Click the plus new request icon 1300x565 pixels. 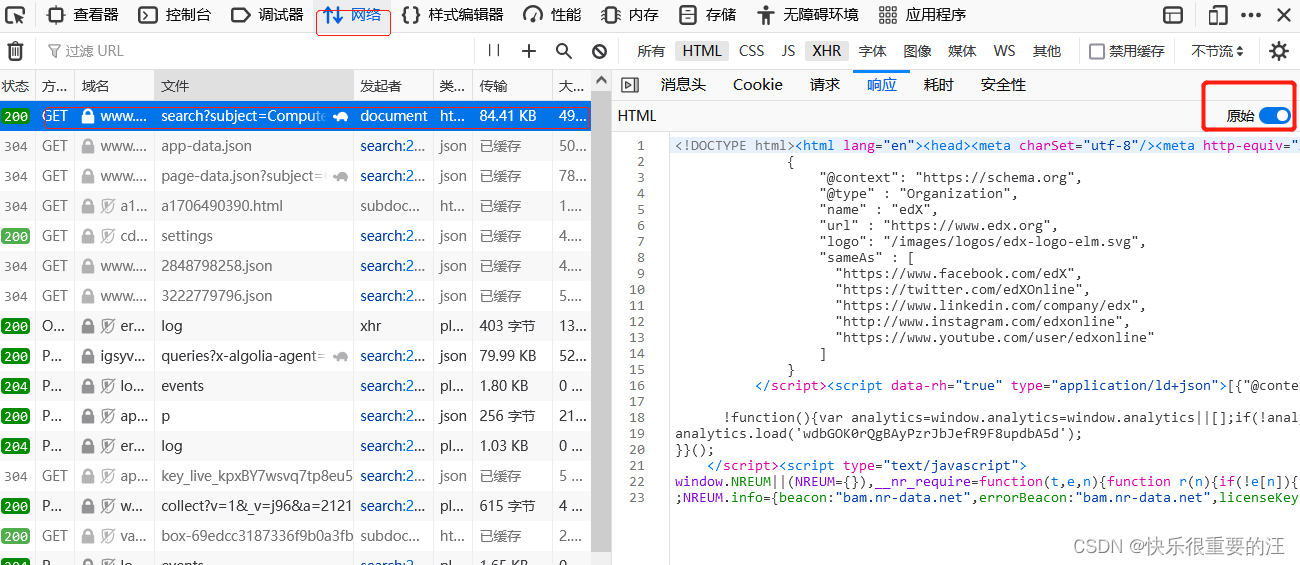529,51
